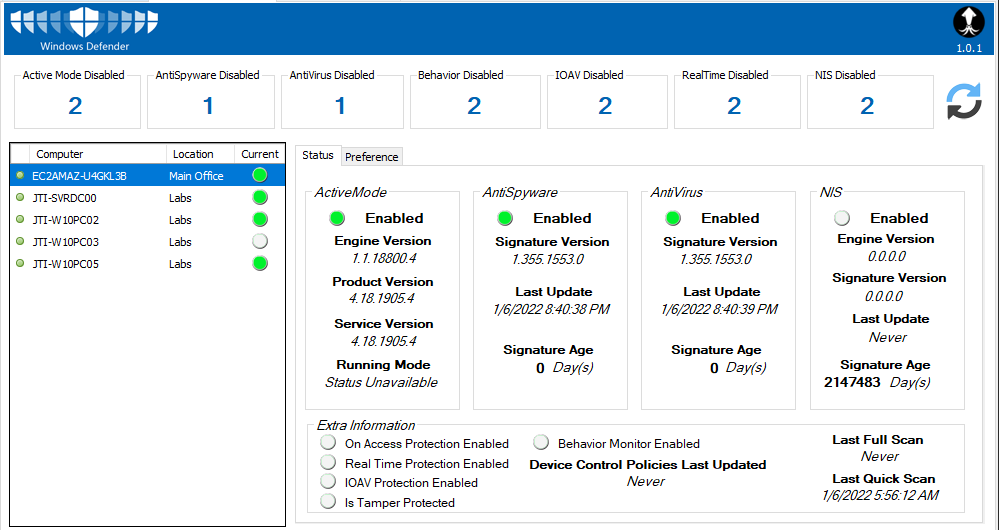The image size is (999, 530).
Task: Click the Labs location for JTI-SVRDC00
Action: pos(180,198)
